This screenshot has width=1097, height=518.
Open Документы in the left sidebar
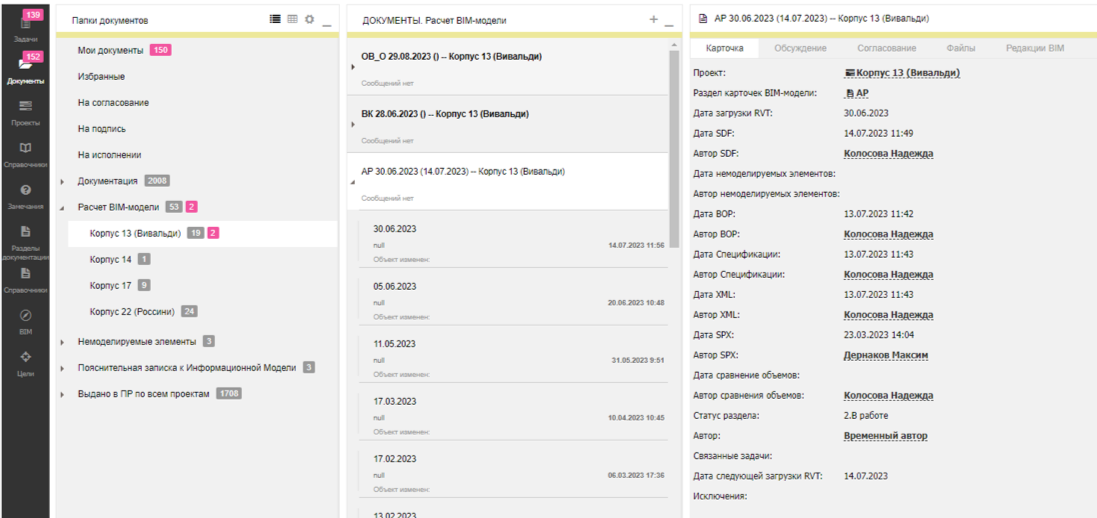point(25,70)
